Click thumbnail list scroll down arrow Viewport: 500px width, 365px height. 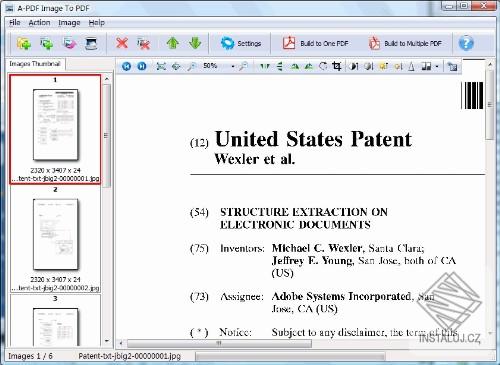pos(107,341)
